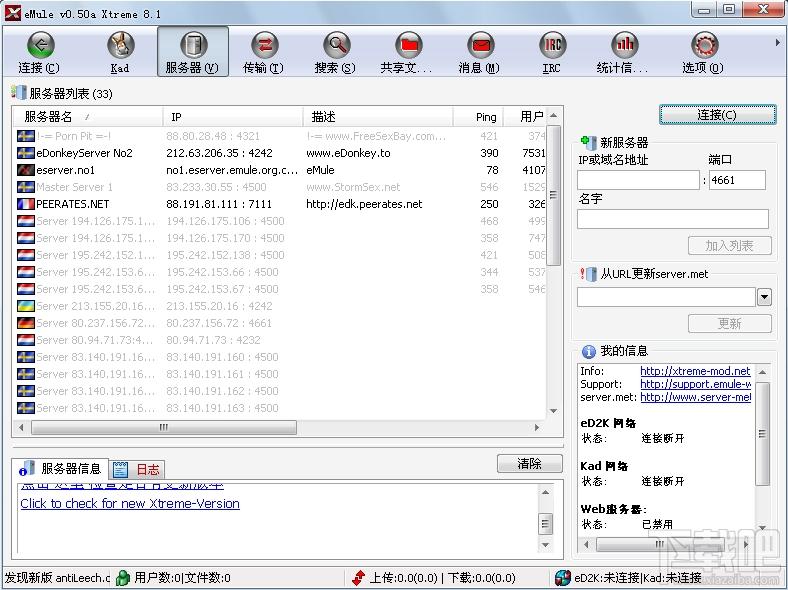Click server list scroll right arrow
The width and height of the screenshot is (788, 590).
click(537, 427)
